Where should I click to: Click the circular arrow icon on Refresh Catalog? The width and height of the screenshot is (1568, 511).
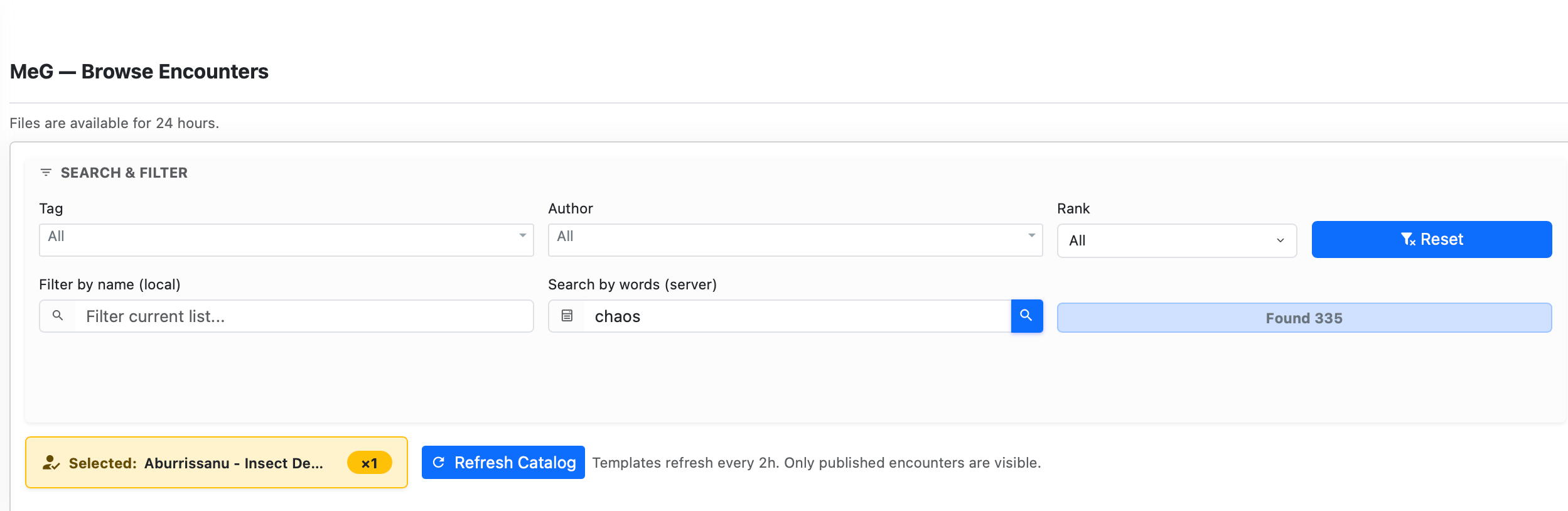point(439,463)
